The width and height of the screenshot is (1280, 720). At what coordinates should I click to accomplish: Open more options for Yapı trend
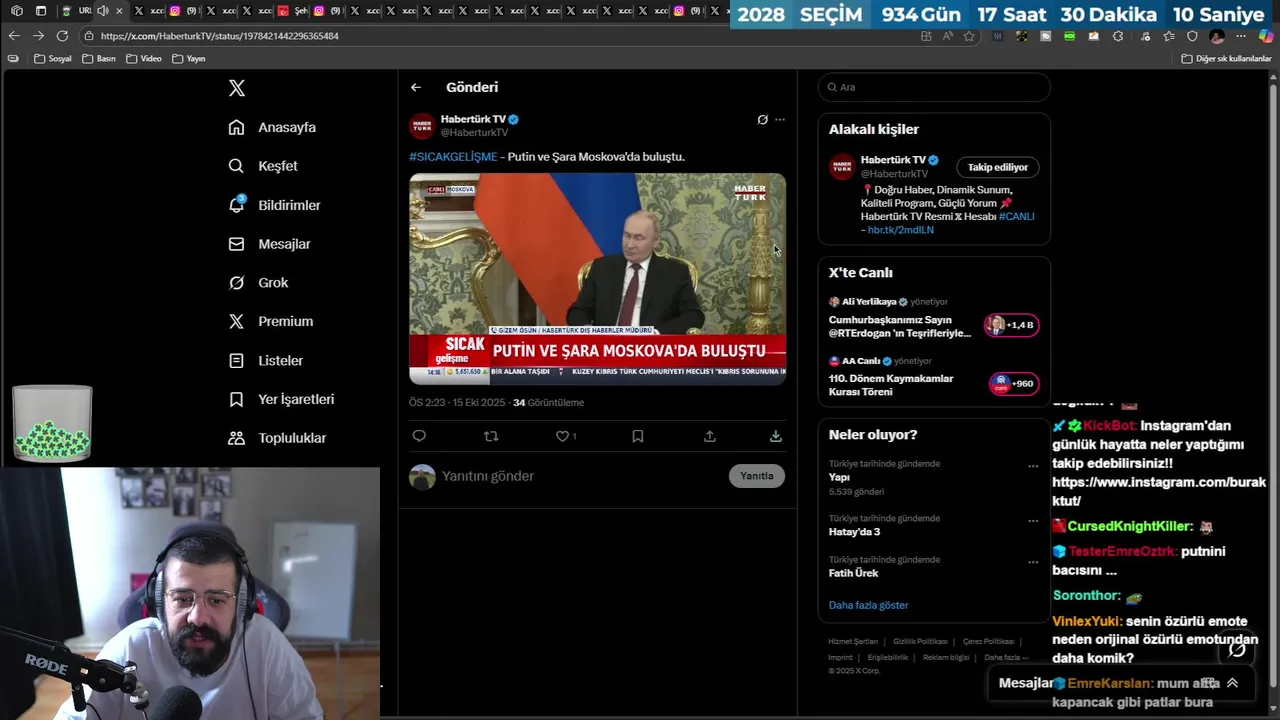point(1033,466)
